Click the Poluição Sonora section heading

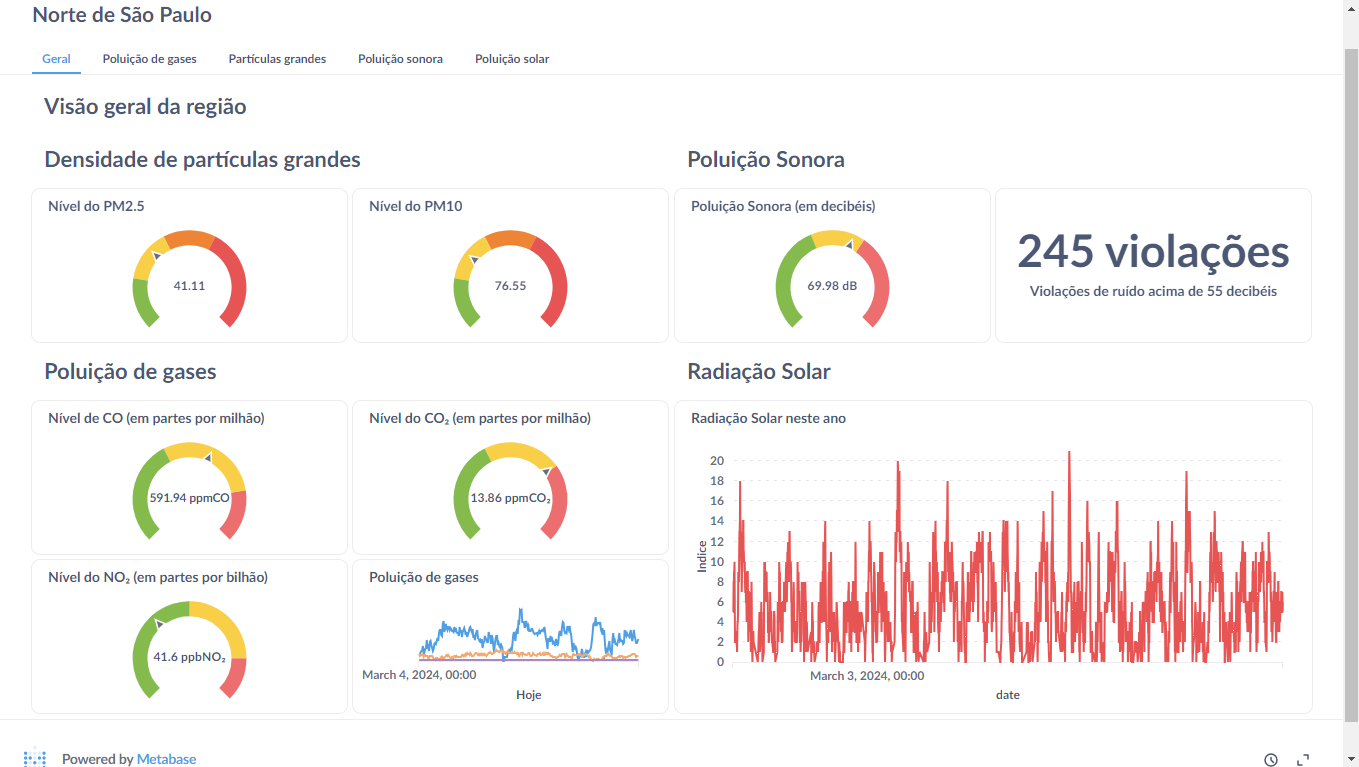click(x=766, y=159)
